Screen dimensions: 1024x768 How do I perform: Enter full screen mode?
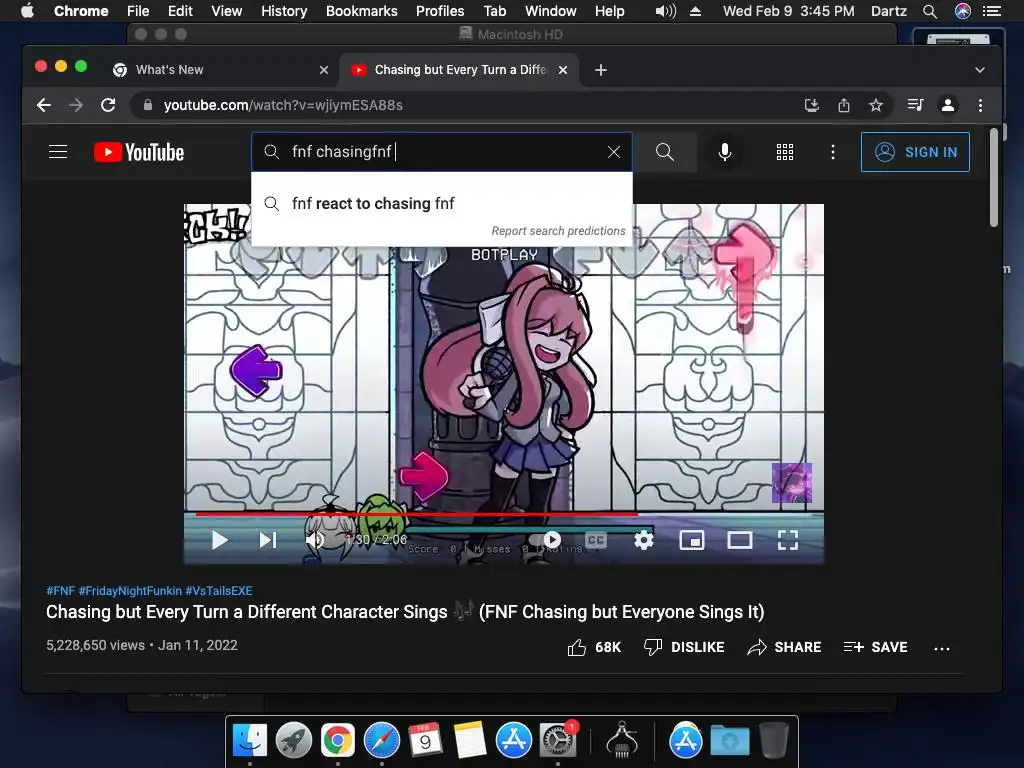tap(788, 540)
